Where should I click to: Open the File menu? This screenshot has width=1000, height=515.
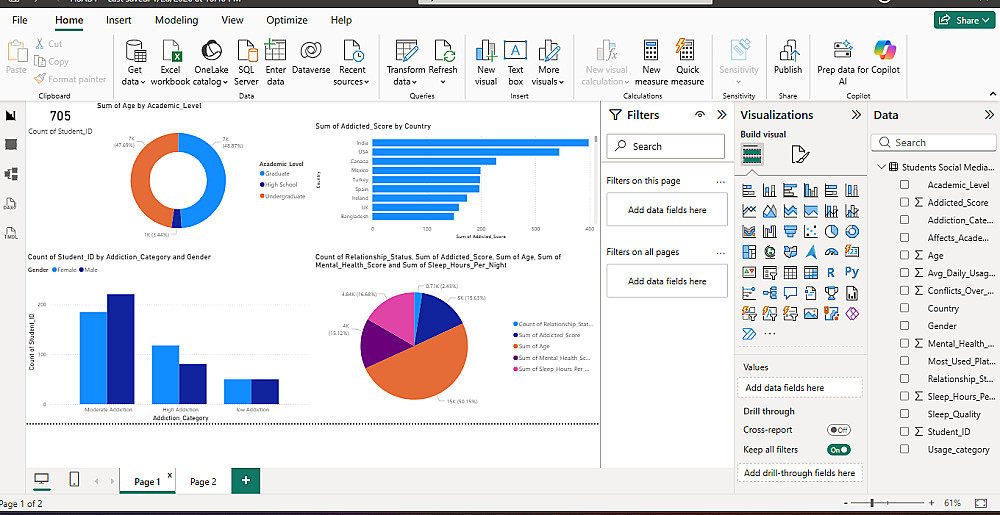tap(20, 20)
